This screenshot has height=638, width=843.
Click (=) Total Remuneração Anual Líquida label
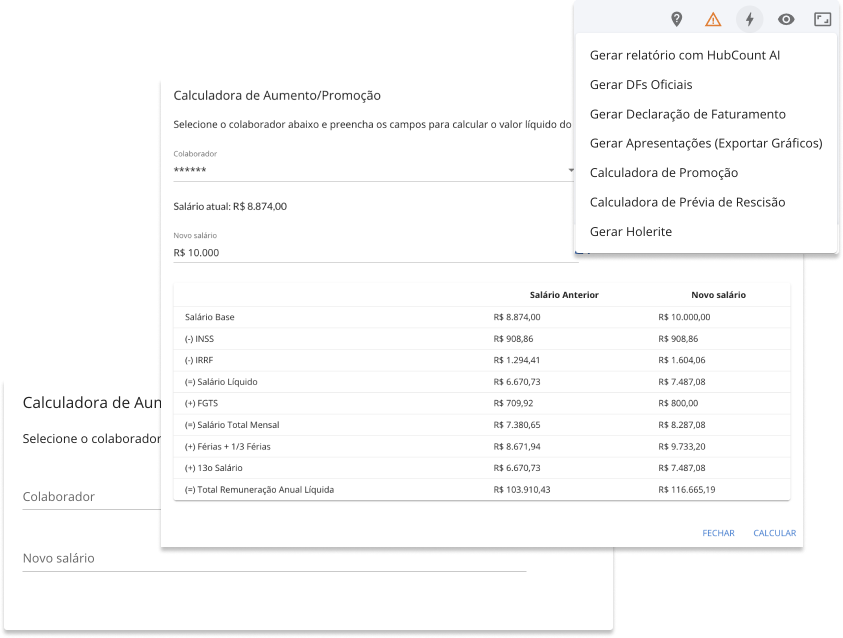pyautogui.click(x=260, y=490)
